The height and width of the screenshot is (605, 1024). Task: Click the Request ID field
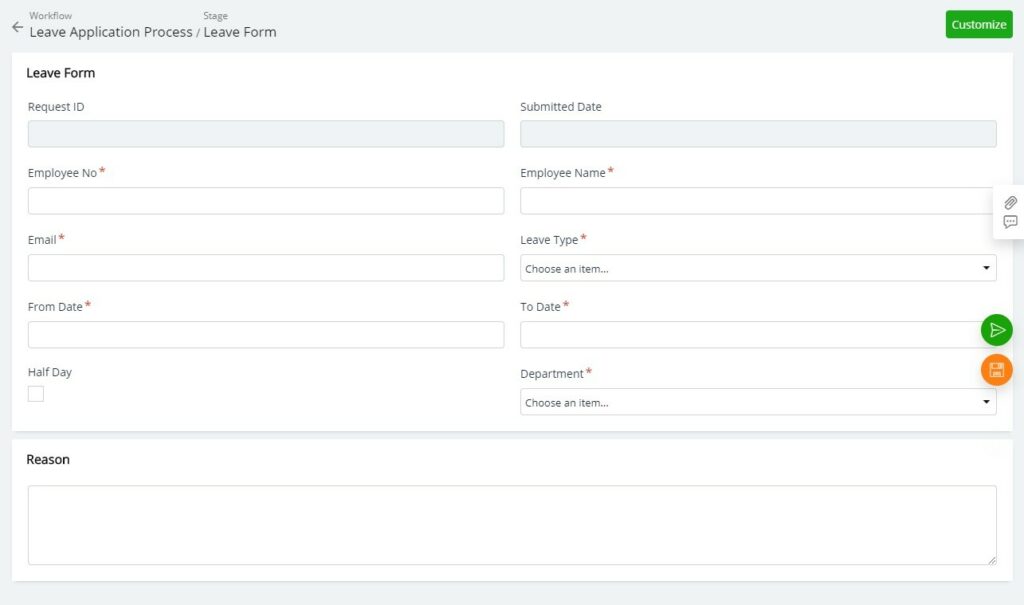click(265, 133)
